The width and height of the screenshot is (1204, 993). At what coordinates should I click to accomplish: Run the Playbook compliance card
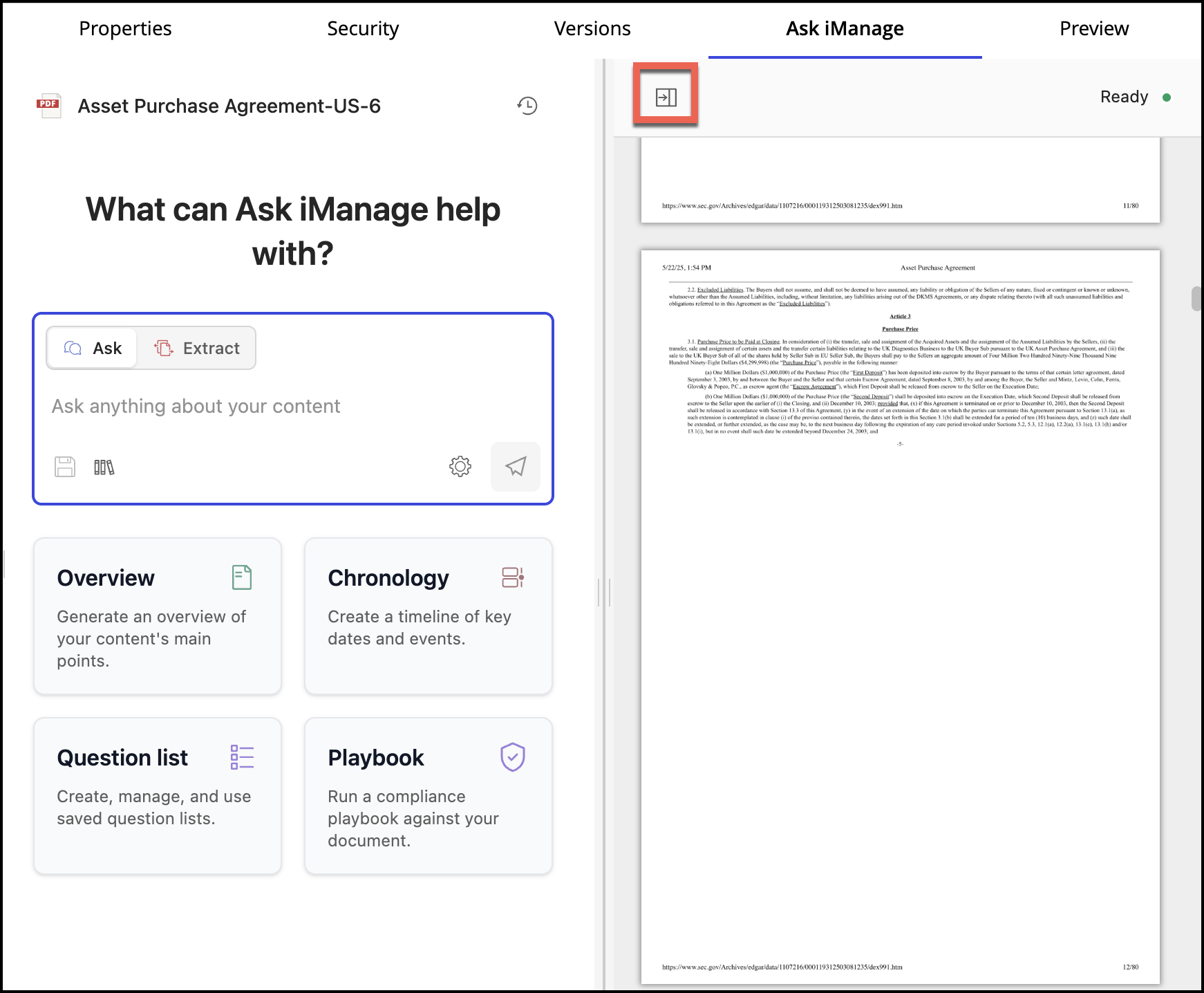point(429,796)
